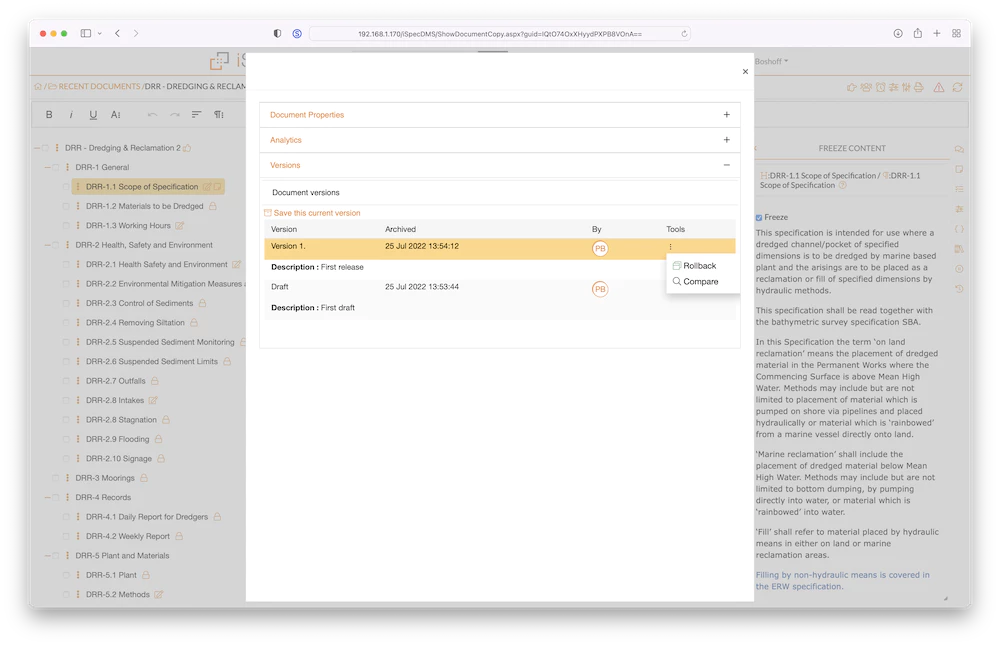Click the warning triangle icon
This screenshot has width=1000, height=646.
coord(939,87)
